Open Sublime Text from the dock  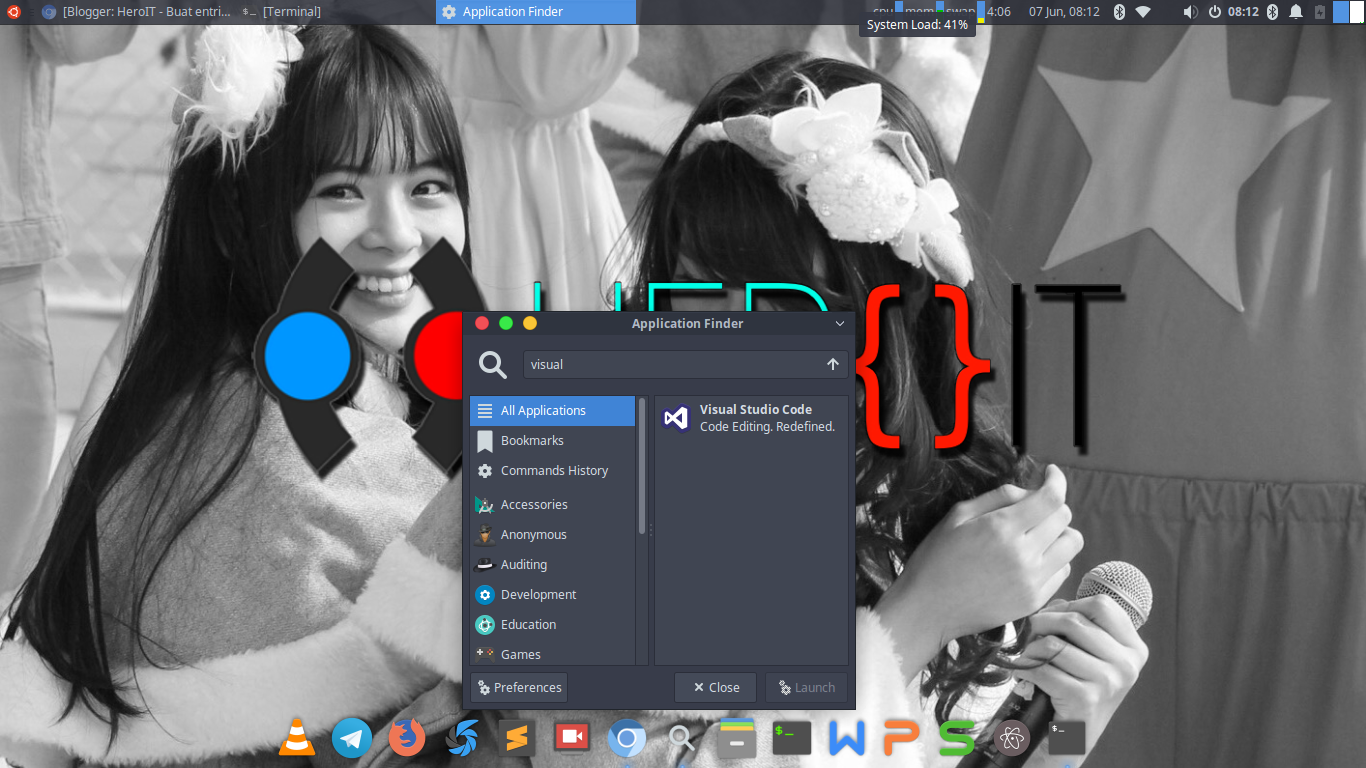517,738
